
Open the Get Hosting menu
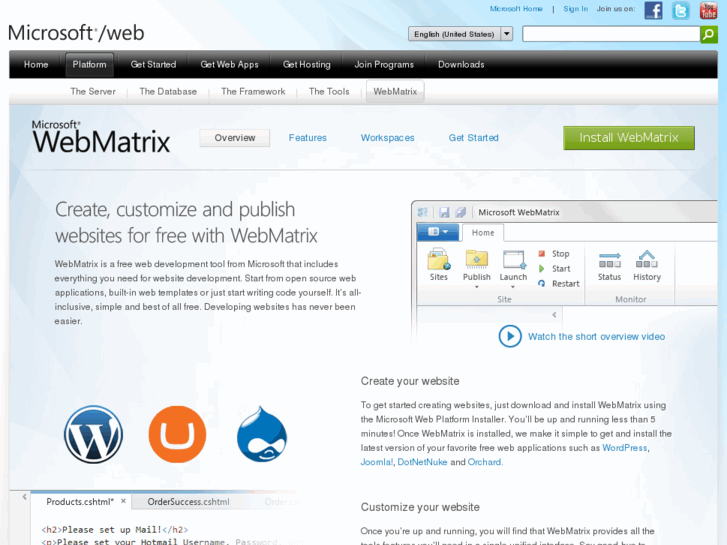tap(306, 64)
